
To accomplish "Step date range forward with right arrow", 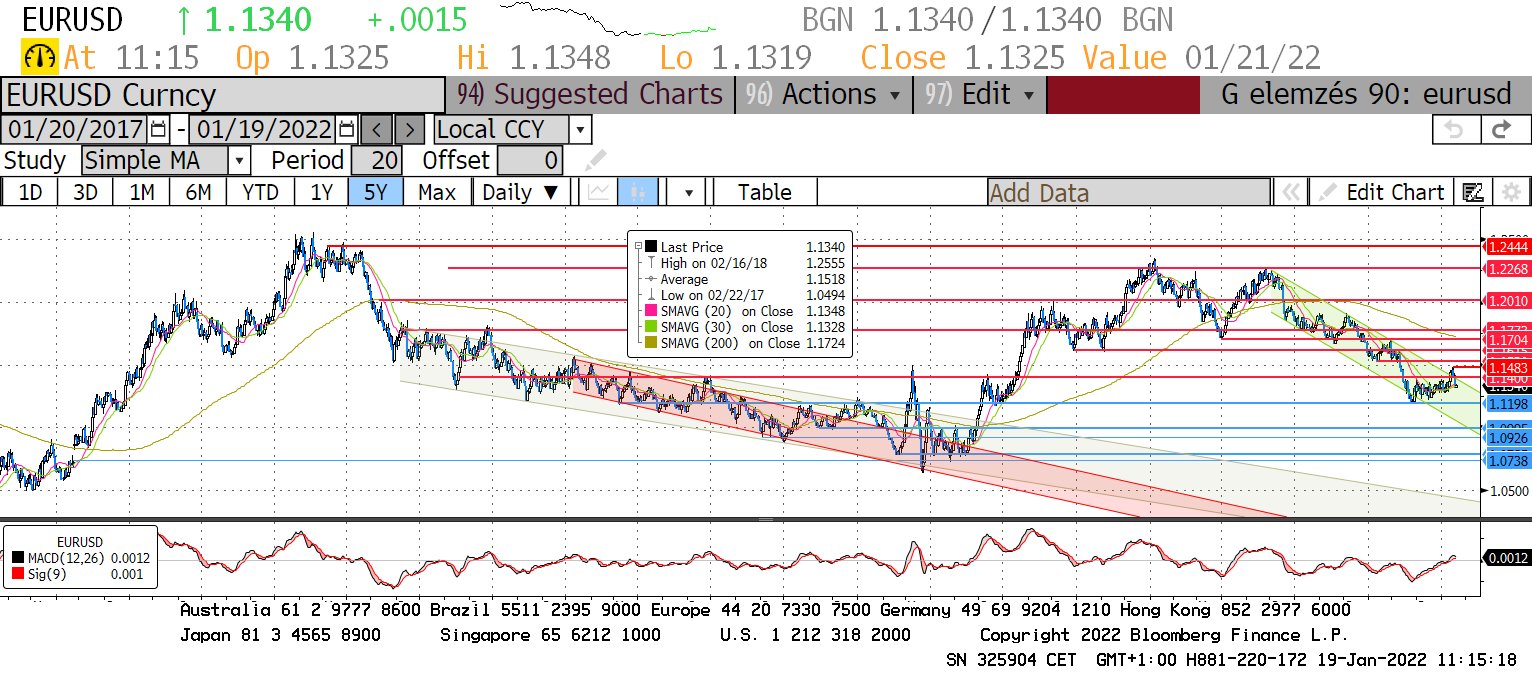I will click(409, 129).
